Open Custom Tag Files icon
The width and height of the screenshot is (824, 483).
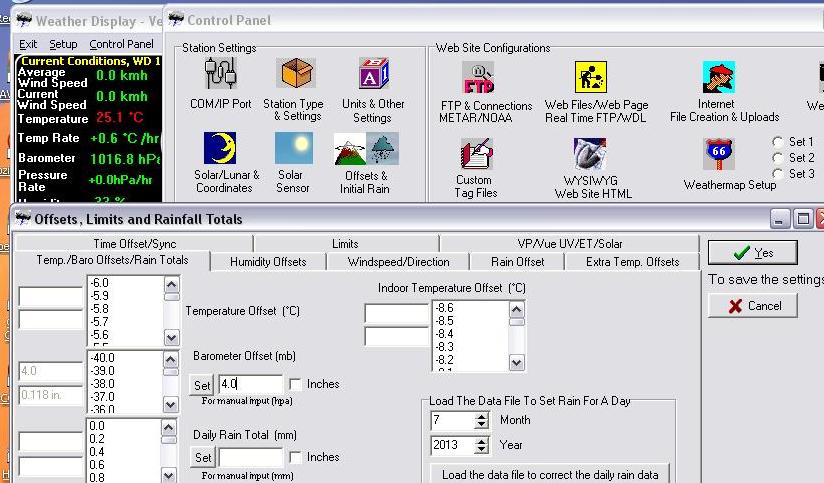coord(475,155)
